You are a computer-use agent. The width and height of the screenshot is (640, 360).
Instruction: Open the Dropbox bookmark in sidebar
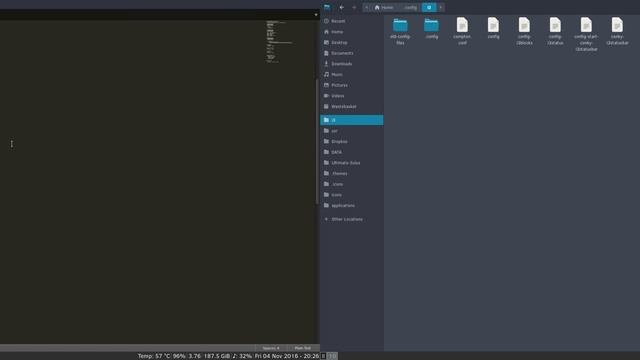pyautogui.click(x=351, y=141)
